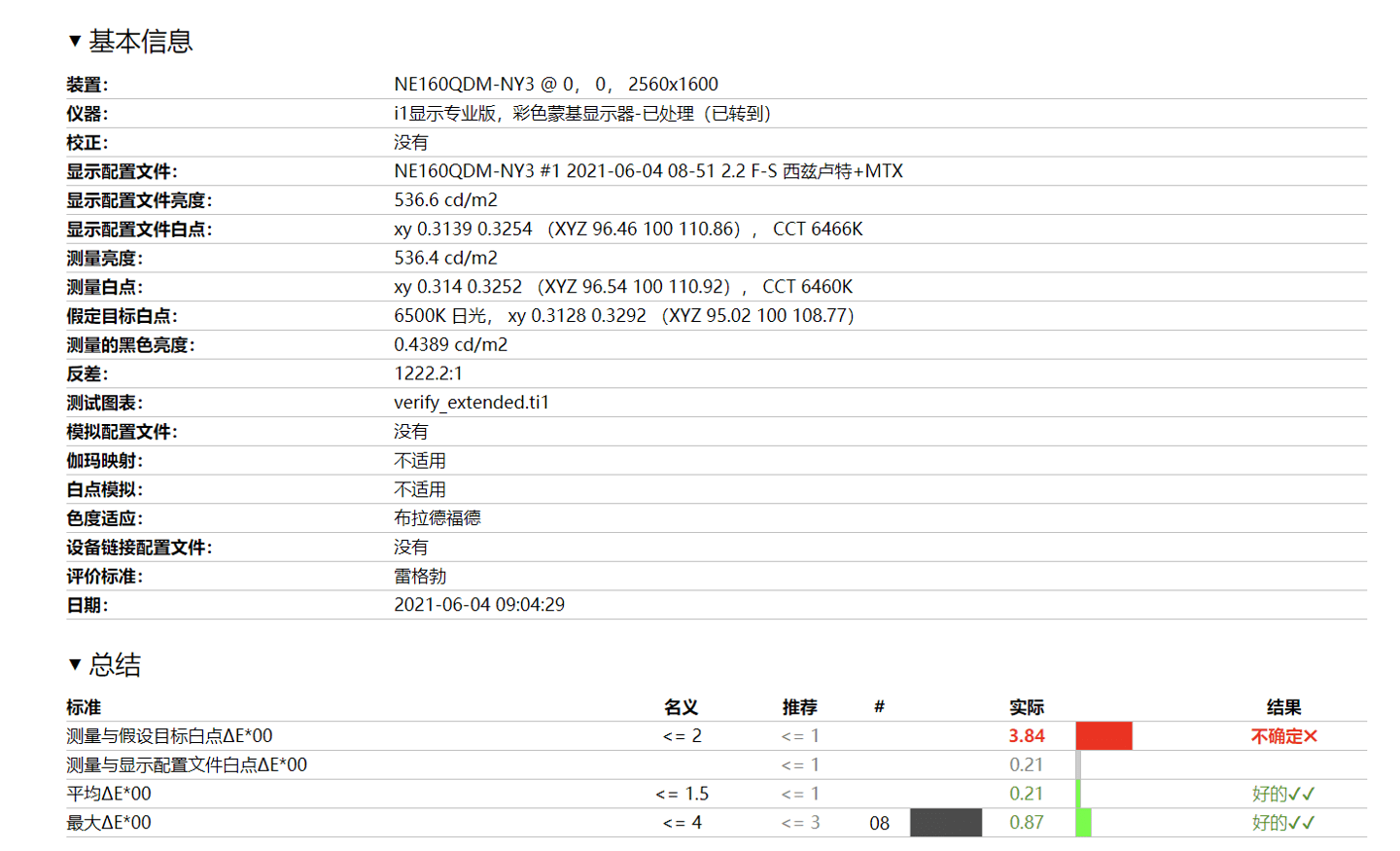1400x851 pixels.
Task: Select the 好的 result for 最大ΔE*00 row
Action: click(1283, 823)
